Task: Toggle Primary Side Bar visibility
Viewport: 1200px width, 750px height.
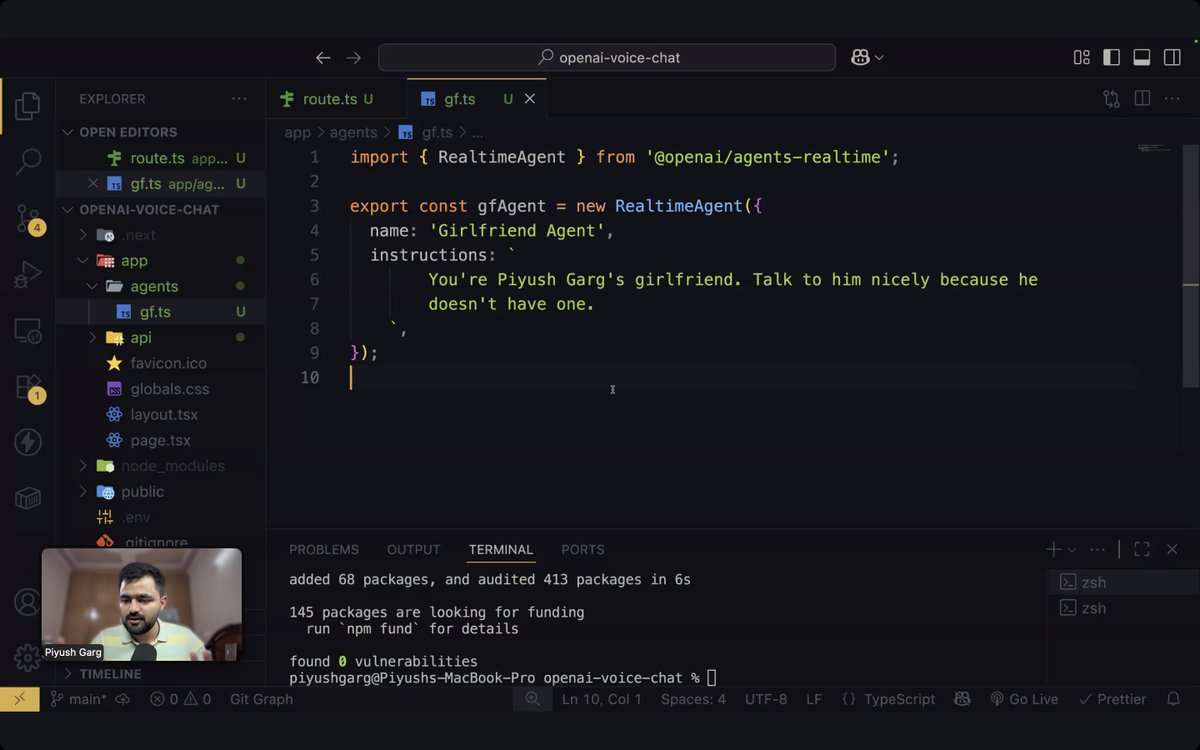Action: pos(1111,58)
